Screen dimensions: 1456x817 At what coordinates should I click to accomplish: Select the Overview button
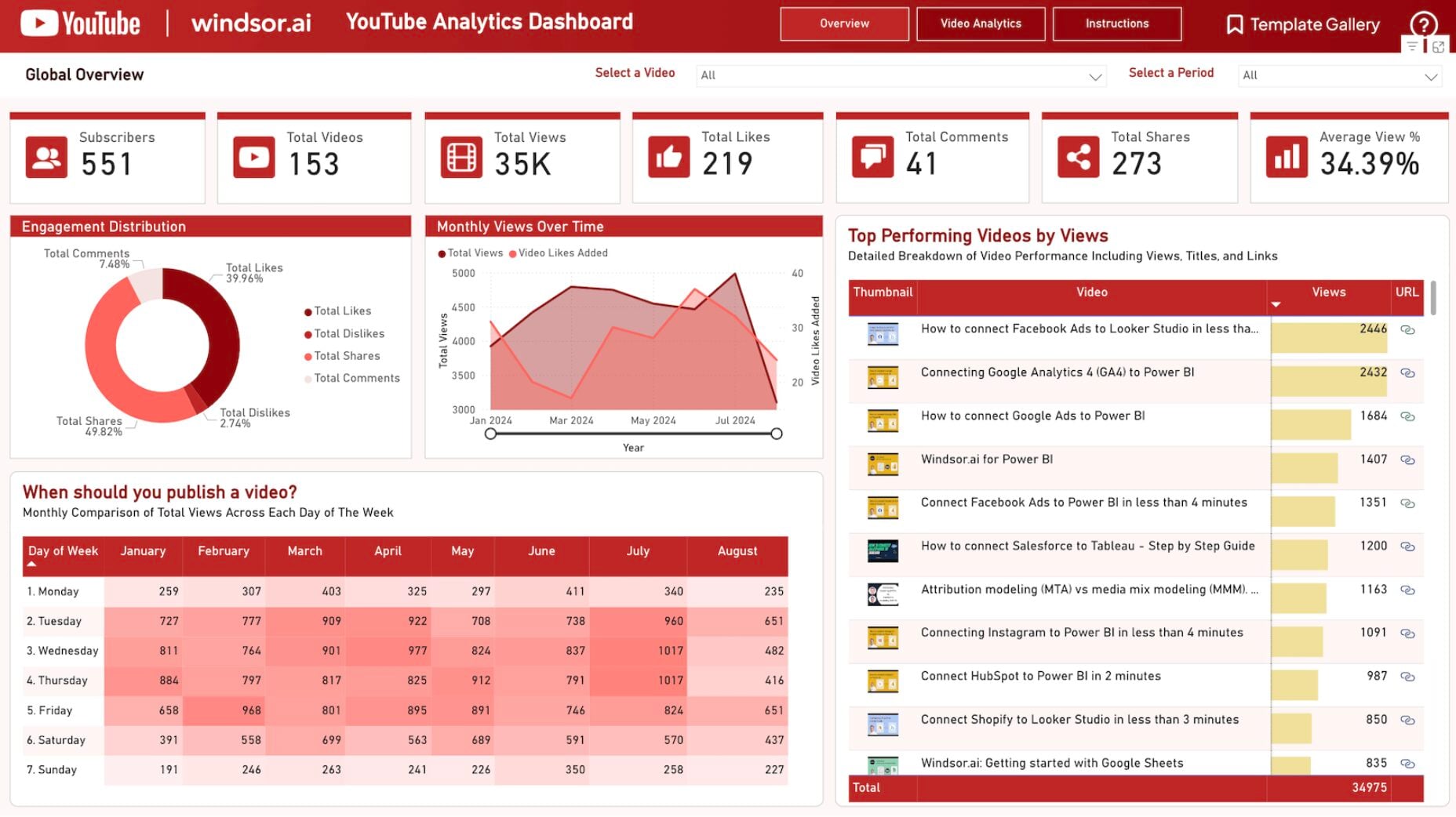coord(843,24)
